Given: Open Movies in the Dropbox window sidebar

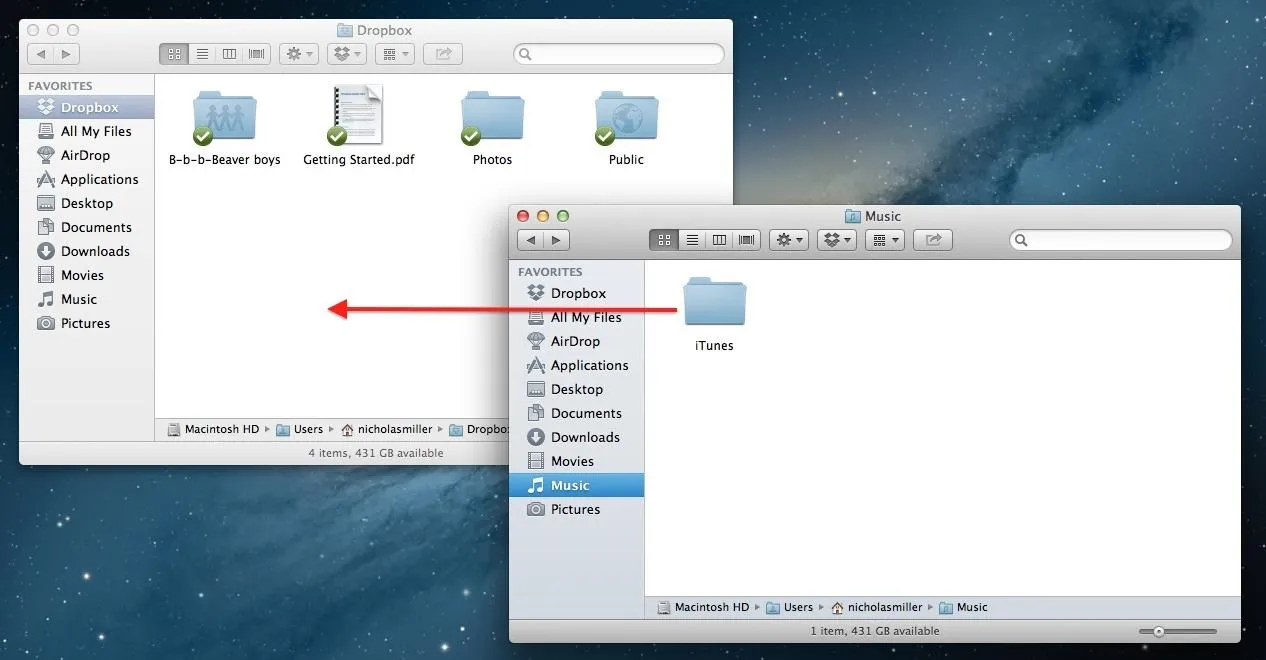Looking at the screenshot, I should [x=87, y=275].
